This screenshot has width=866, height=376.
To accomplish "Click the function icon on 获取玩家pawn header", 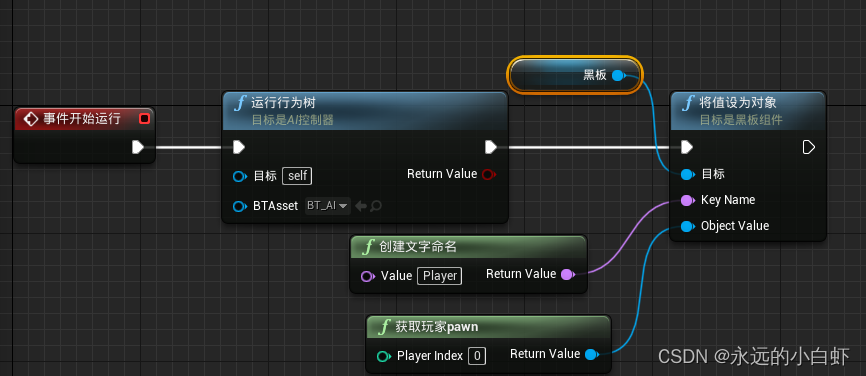I will [x=384, y=327].
